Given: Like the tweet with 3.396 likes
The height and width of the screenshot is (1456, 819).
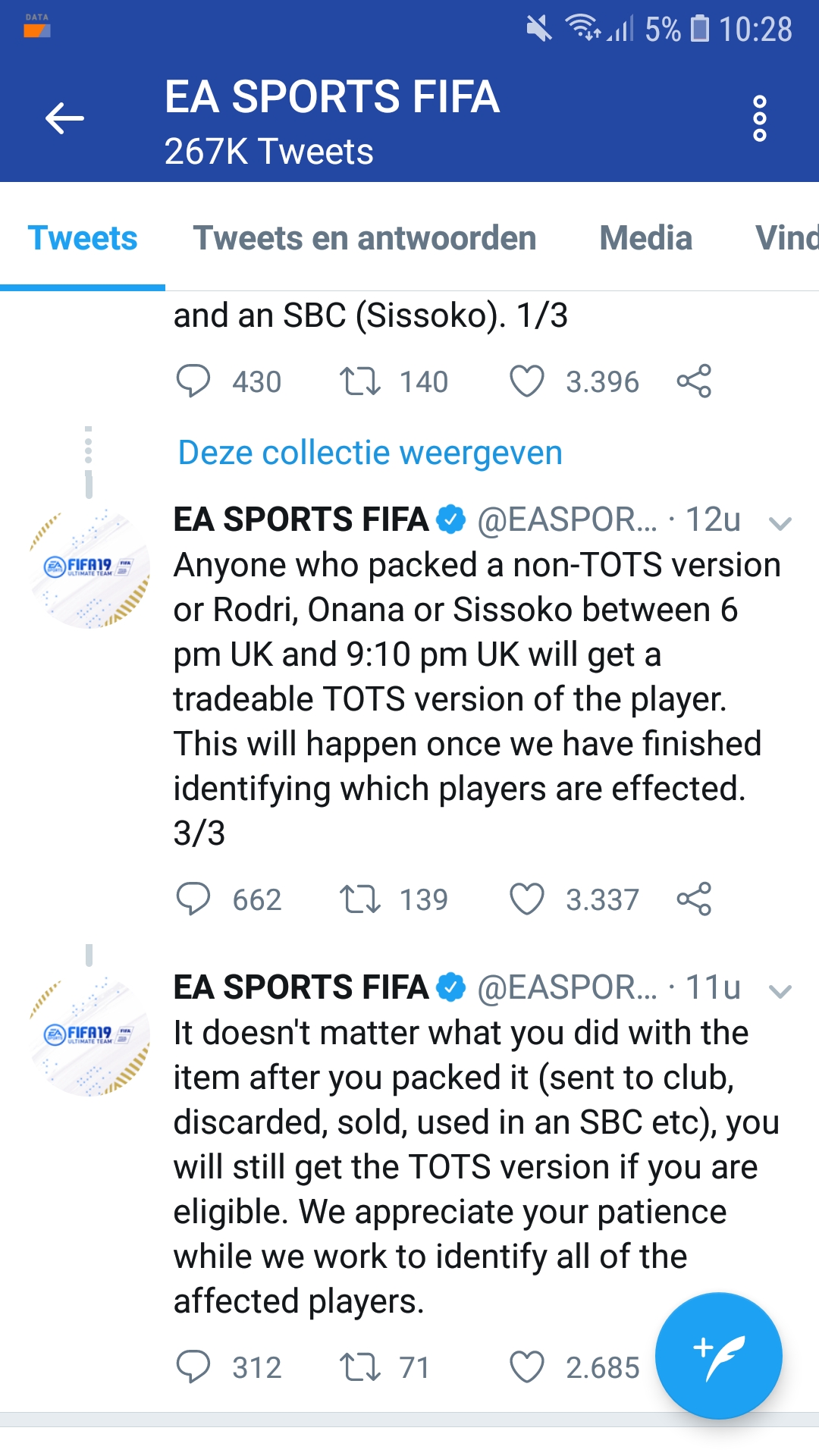Looking at the screenshot, I should coord(526,381).
